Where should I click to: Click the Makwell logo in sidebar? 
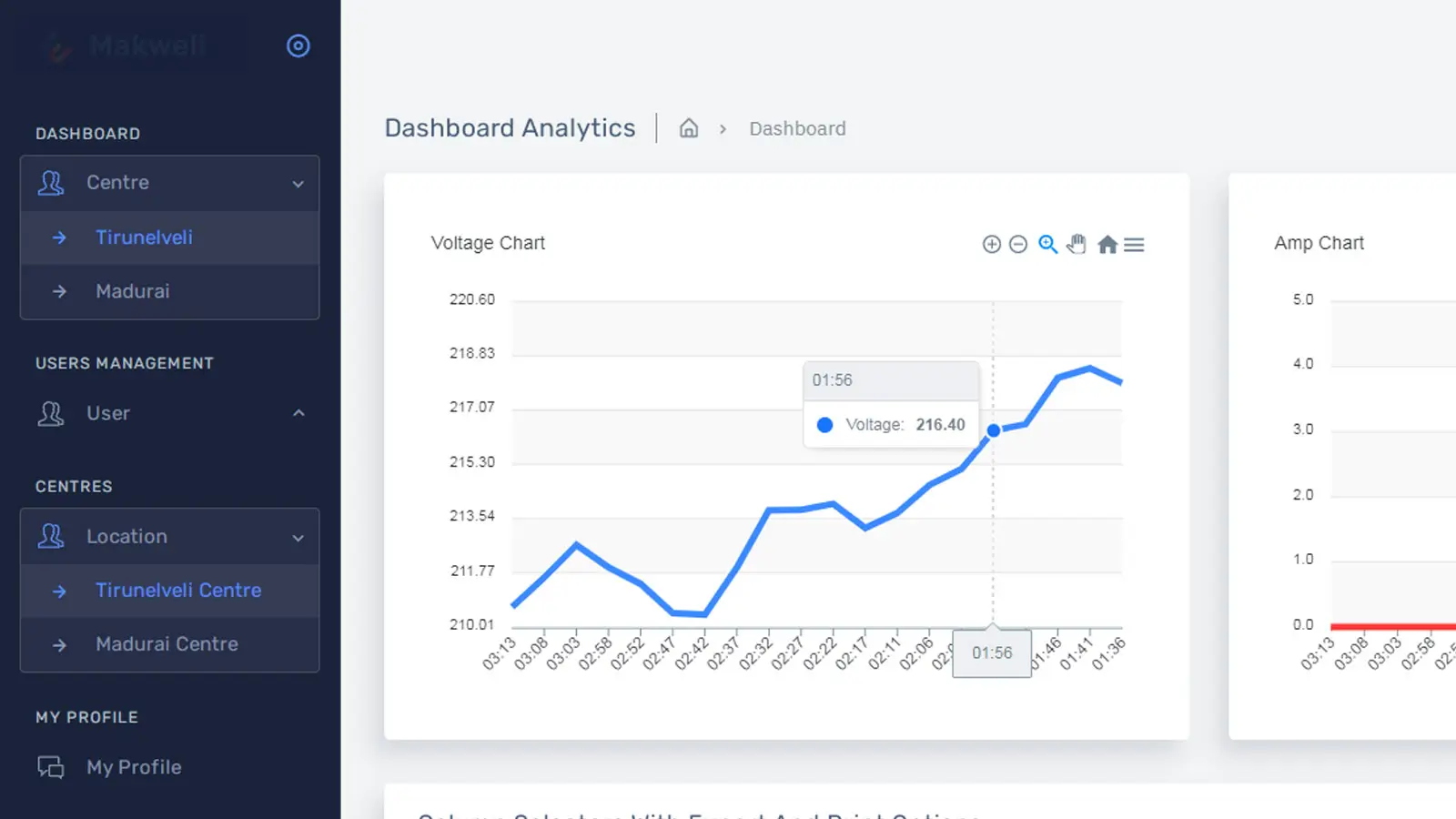(127, 45)
